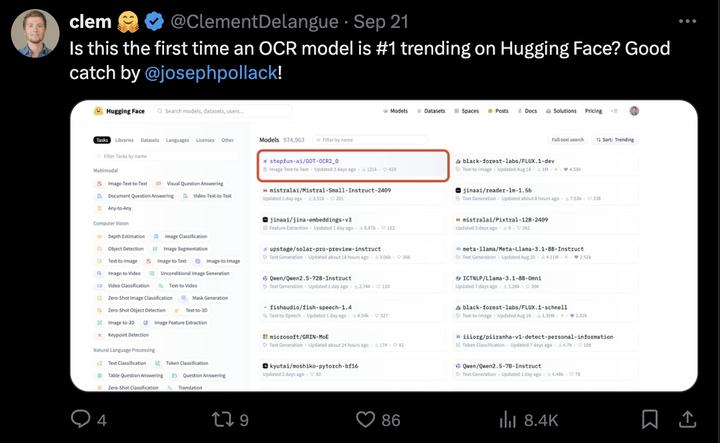Screen dimensions: 720x443
Task: Select the Spaces navigation item
Action: pos(467,111)
